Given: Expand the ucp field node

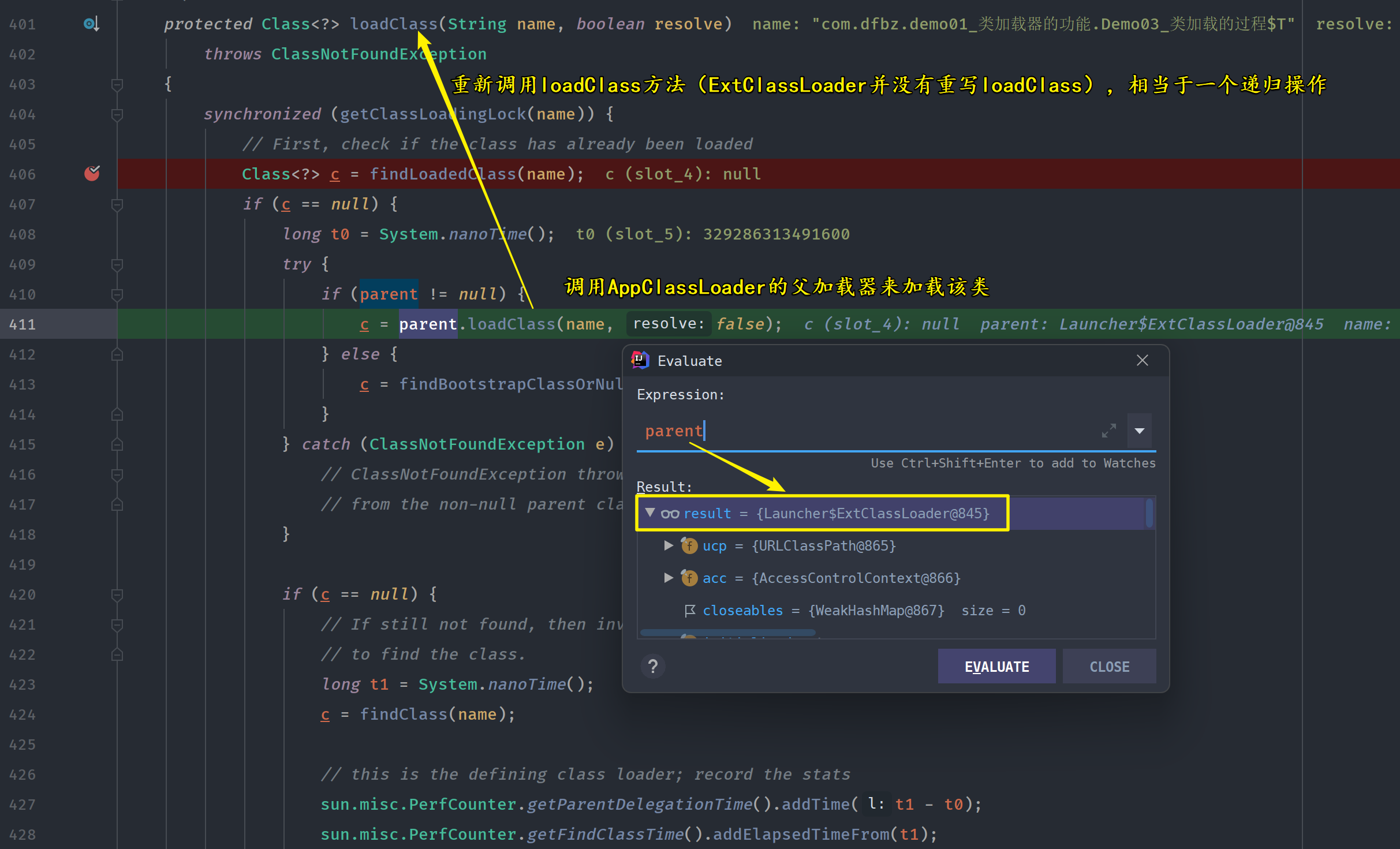Looking at the screenshot, I should 669,545.
